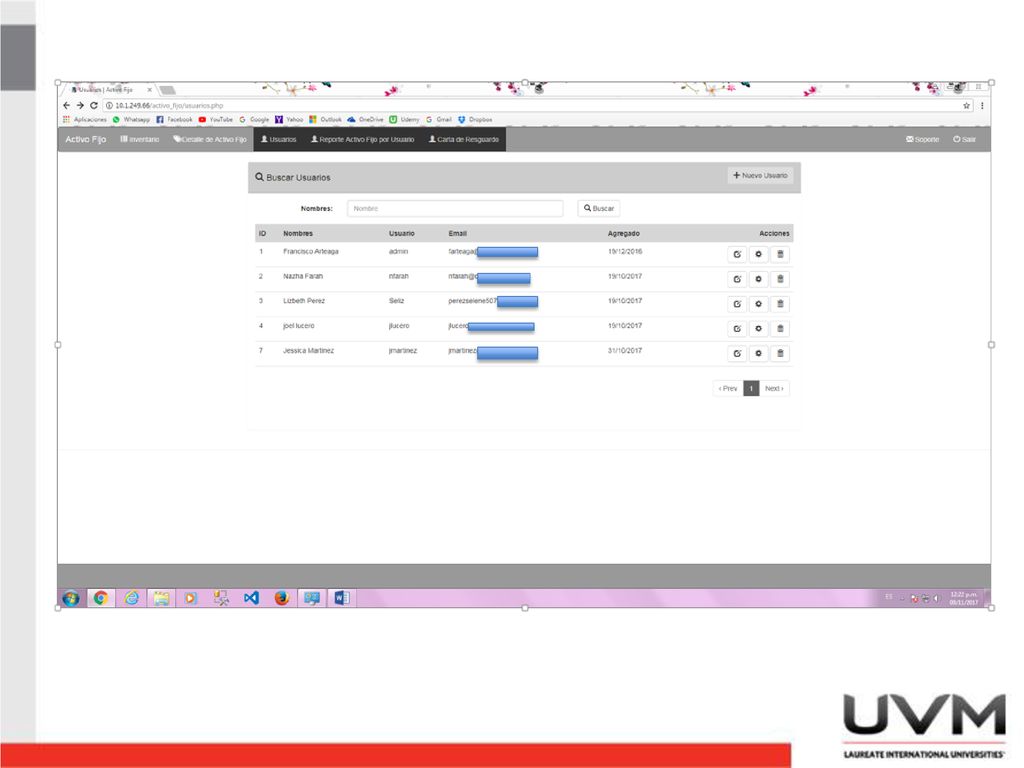Open Windows Start menu
1024x768 pixels.
click(x=71, y=598)
